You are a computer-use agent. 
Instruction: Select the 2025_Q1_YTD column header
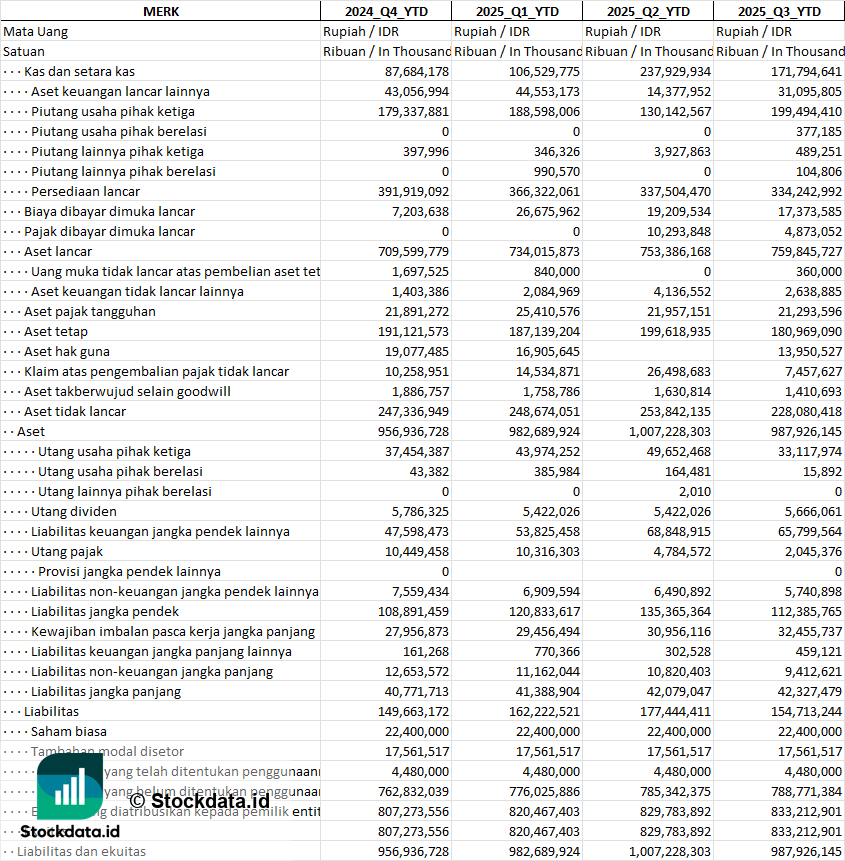(517, 11)
